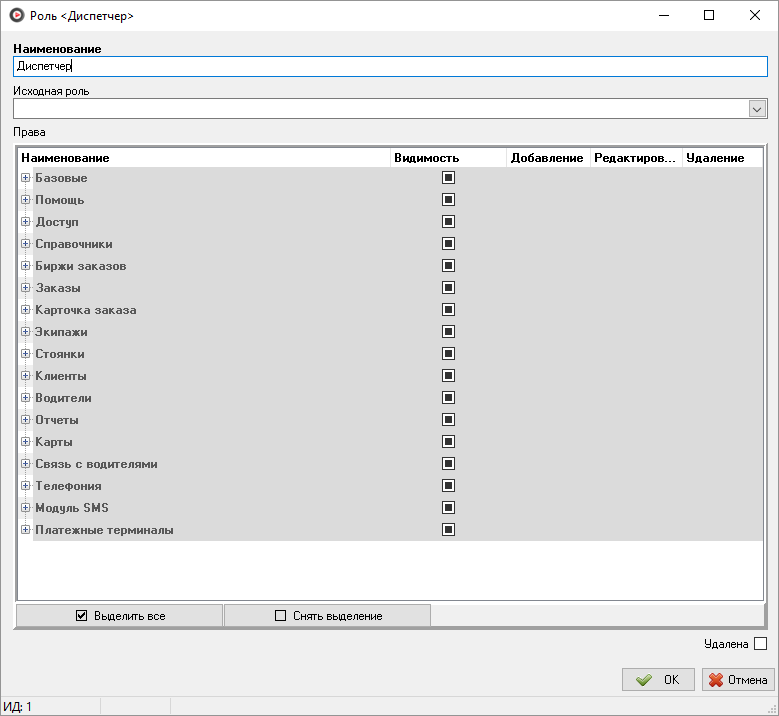Click the Добавление column header

pos(547,158)
